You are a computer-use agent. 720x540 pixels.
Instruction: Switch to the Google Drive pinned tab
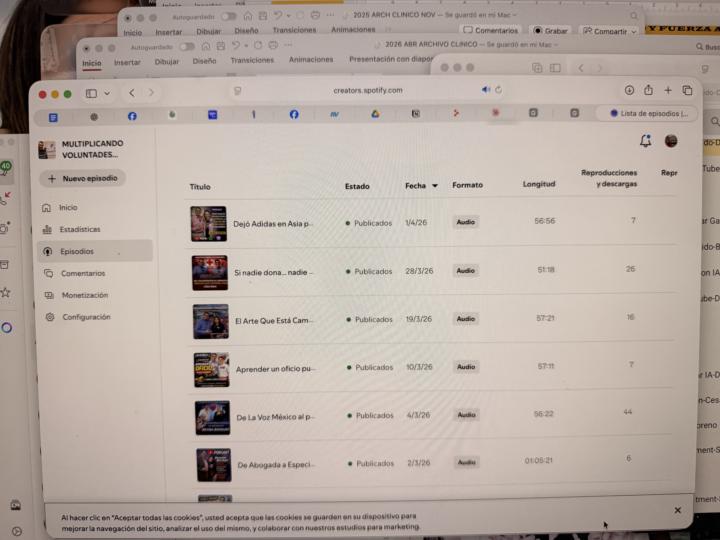pyautogui.click(x=375, y=114)
